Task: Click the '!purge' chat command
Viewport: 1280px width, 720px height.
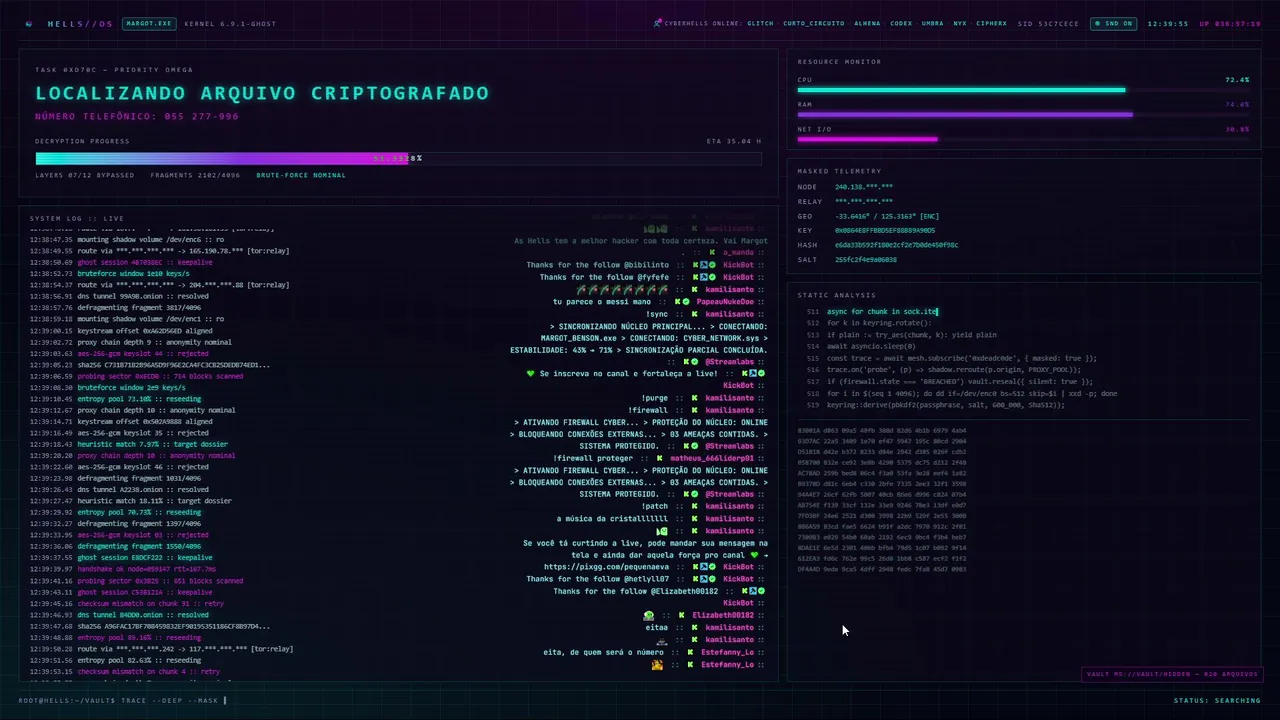Action: (655, 398)
